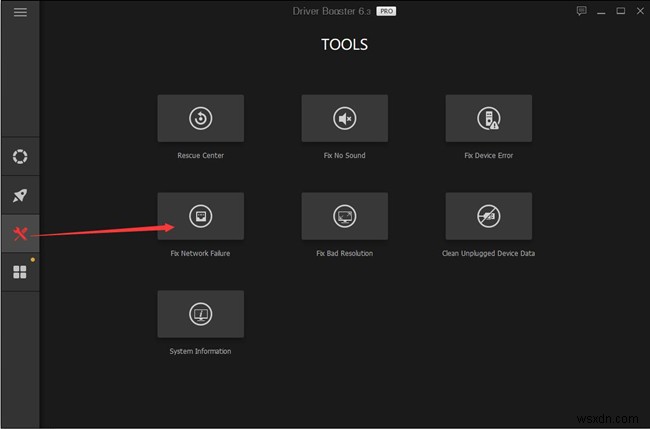Close the Driver Booster window
This screenshot has width=650, height=429.
click(640, 11)
